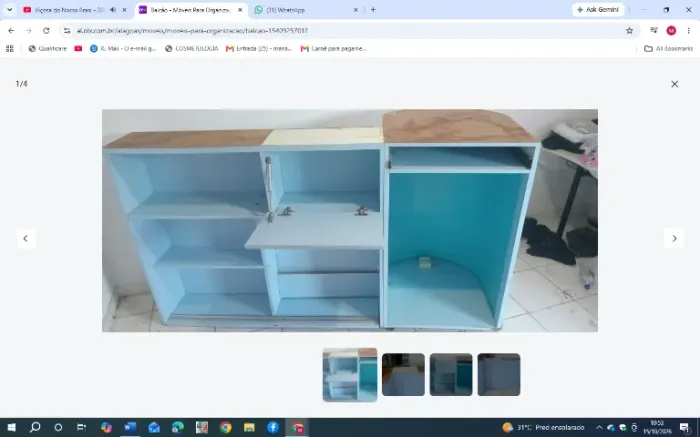Open the YouTube bookmark icon
The image size is (700, 437).
(78, 49)
